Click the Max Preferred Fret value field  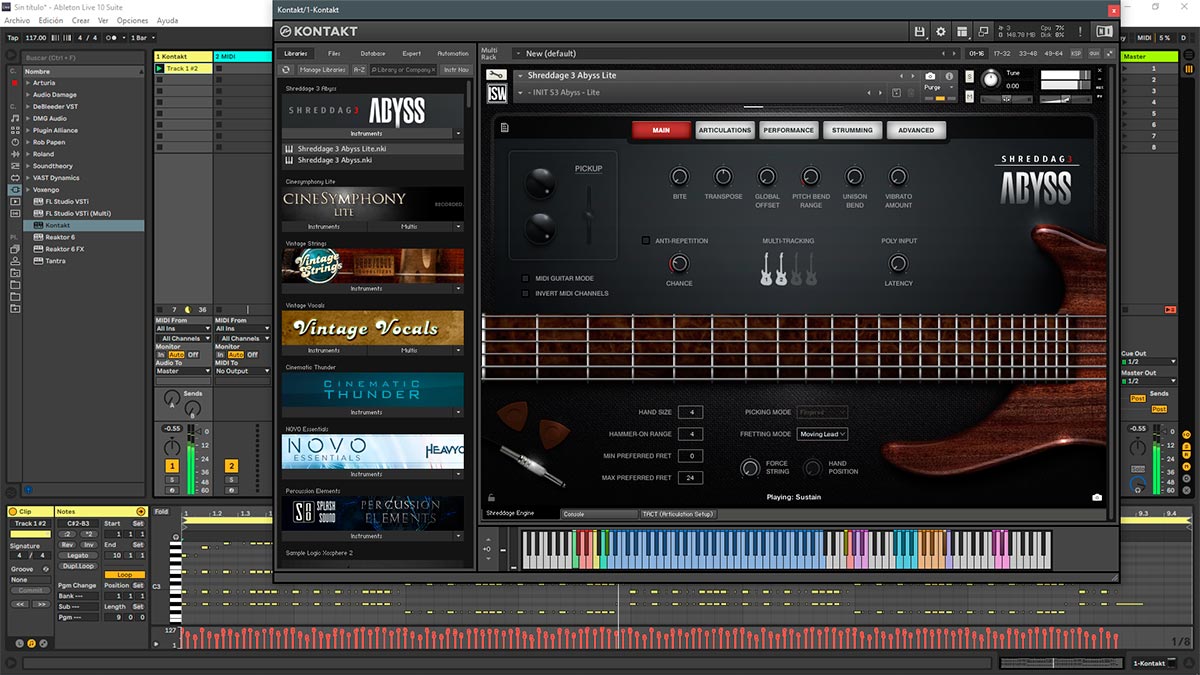[690, 478]
